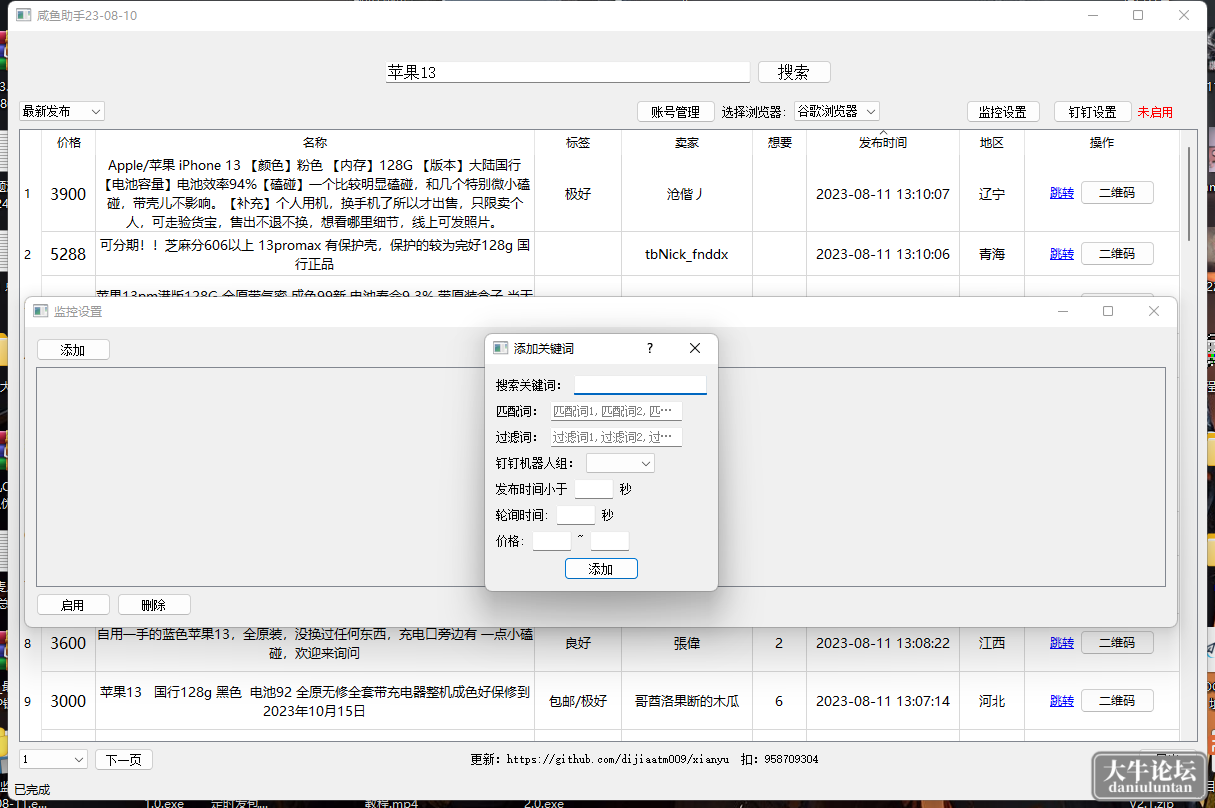Sort table by 发布时间 column header
Screen dimensions: 1215x808
[x=882, y=143]
